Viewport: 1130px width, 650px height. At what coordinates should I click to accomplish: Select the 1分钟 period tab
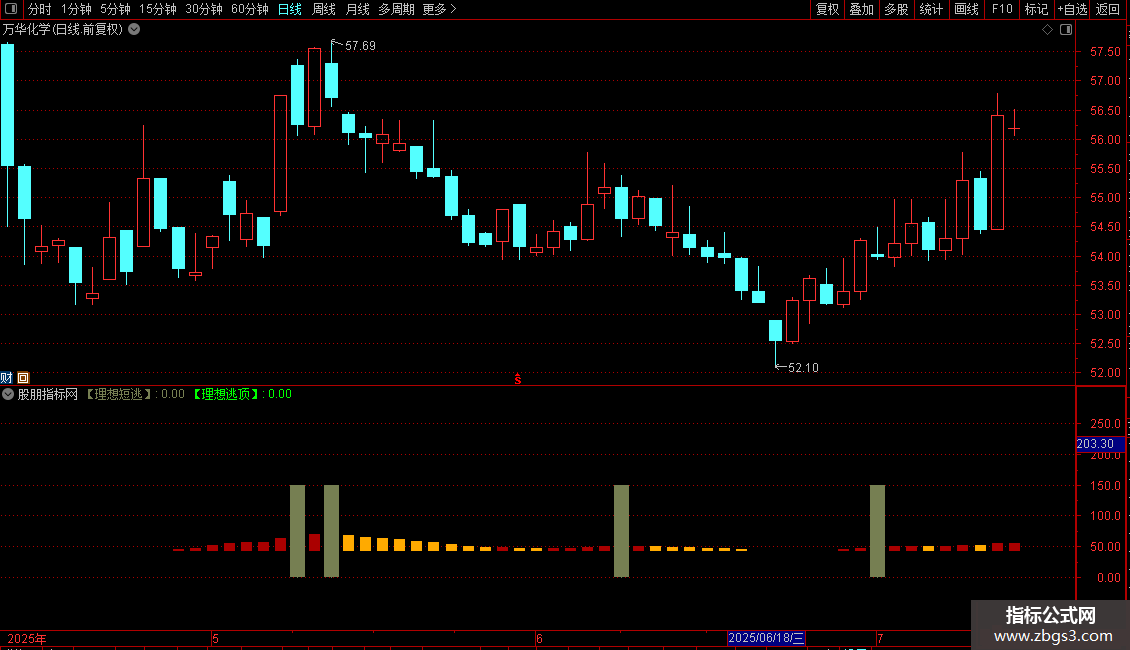pos(76,9)
